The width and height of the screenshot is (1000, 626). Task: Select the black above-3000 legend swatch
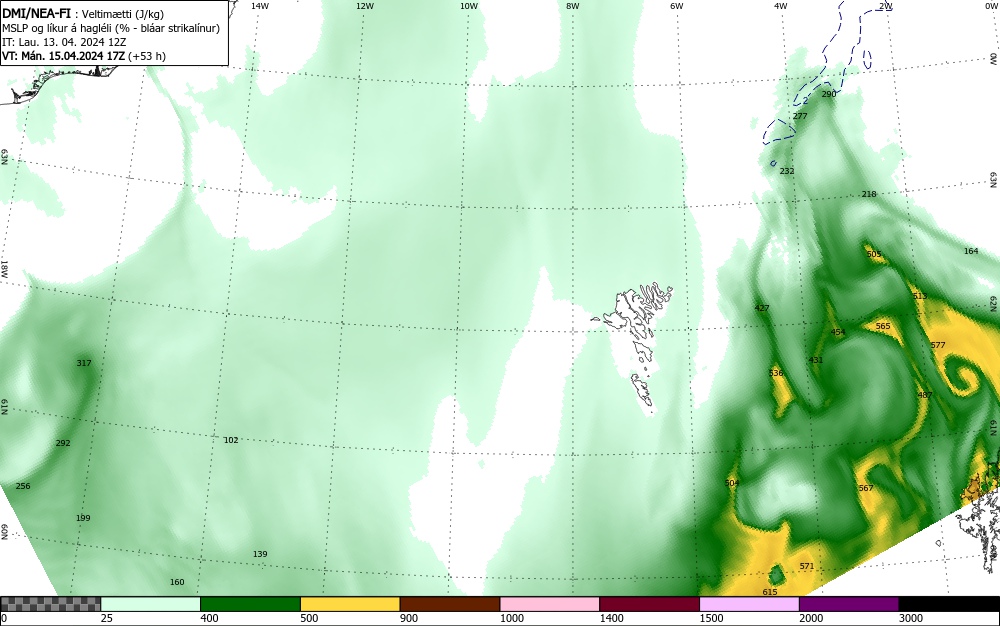coord(949,604)
